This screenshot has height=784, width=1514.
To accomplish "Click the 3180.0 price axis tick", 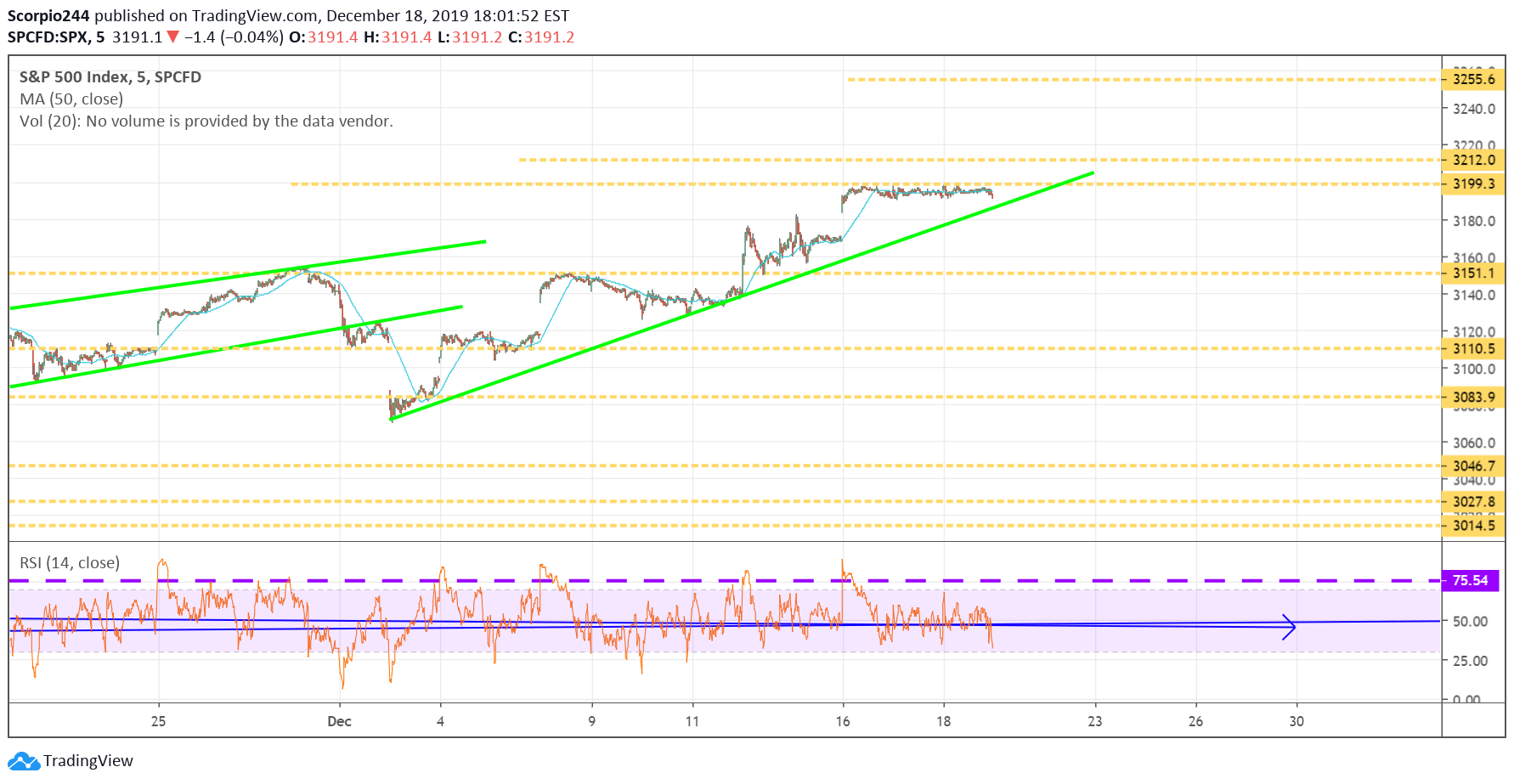I will (1474, 221).
